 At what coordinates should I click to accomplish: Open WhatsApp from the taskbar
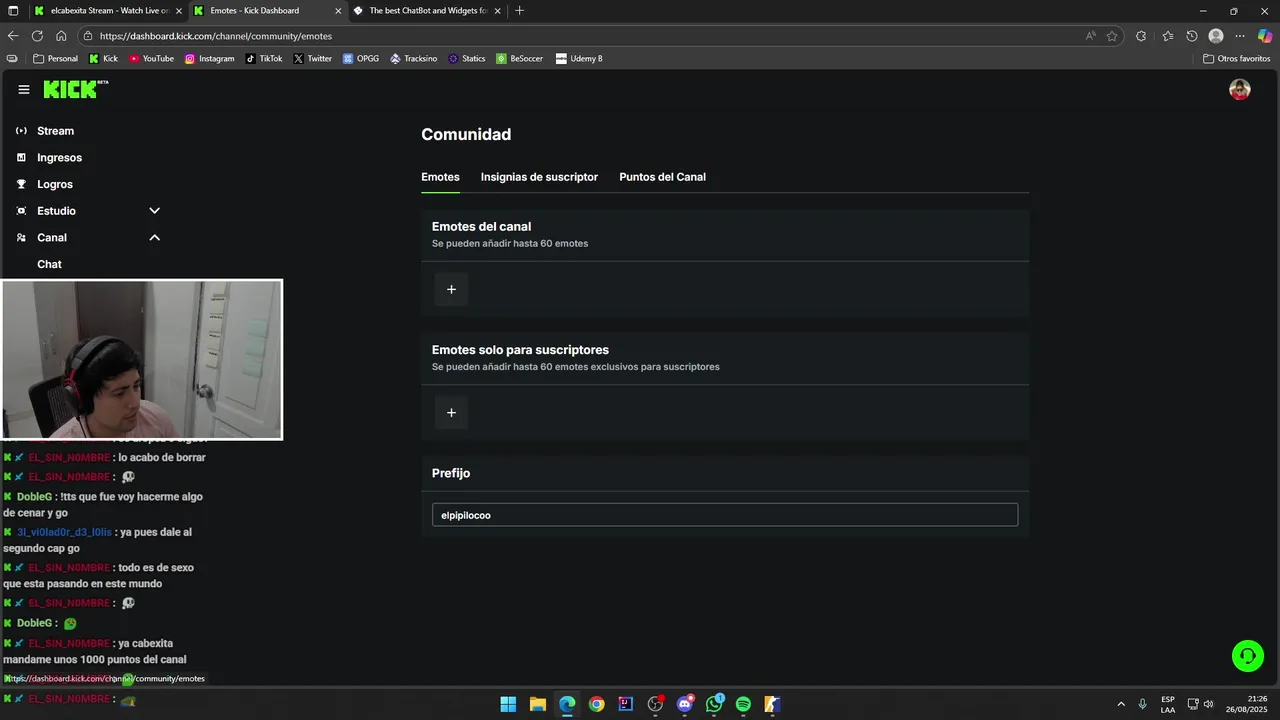pos(714,704)
